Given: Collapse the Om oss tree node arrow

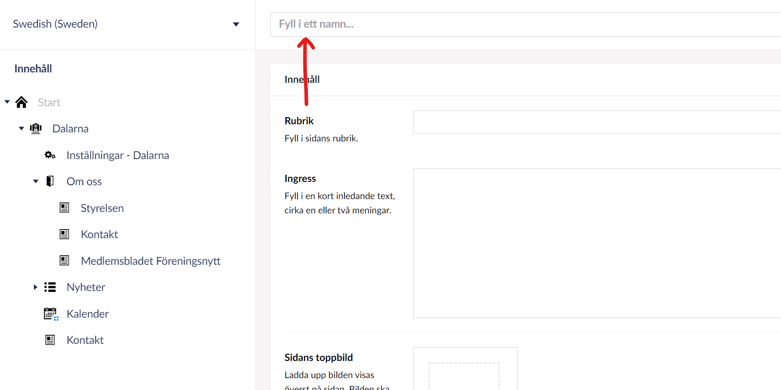Looking at the screenshot, I should tap(36, 181).
